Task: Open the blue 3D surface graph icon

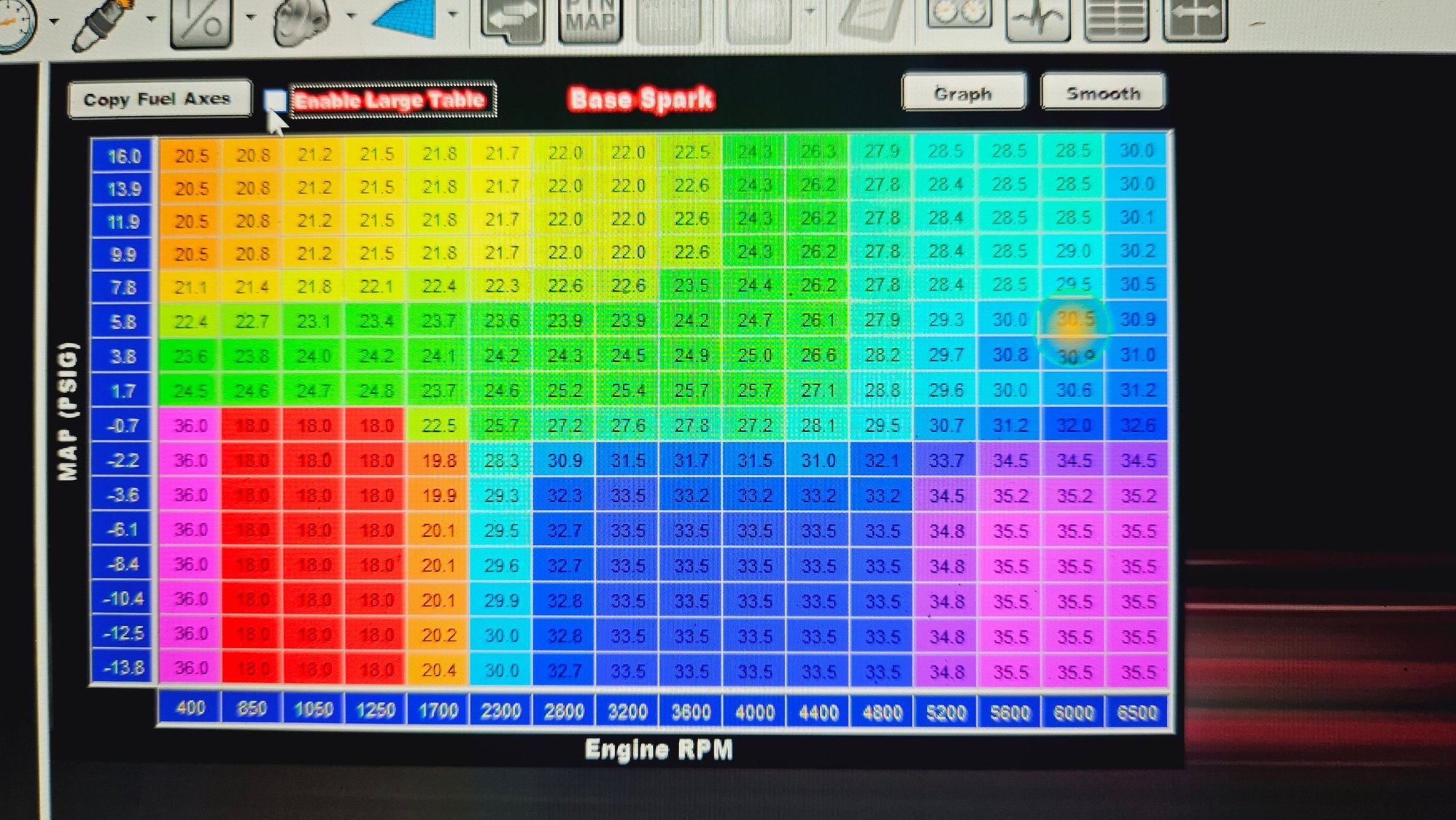Action: pyautogui.click(x=406, y=18)
